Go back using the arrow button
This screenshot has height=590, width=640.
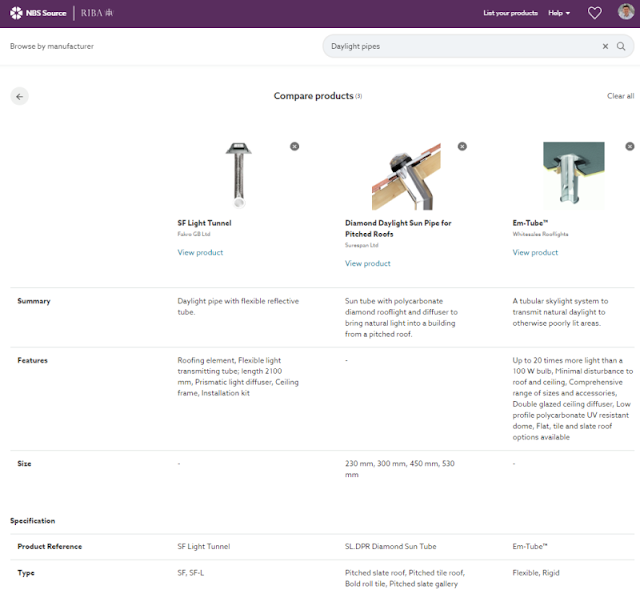click(19, 96)
